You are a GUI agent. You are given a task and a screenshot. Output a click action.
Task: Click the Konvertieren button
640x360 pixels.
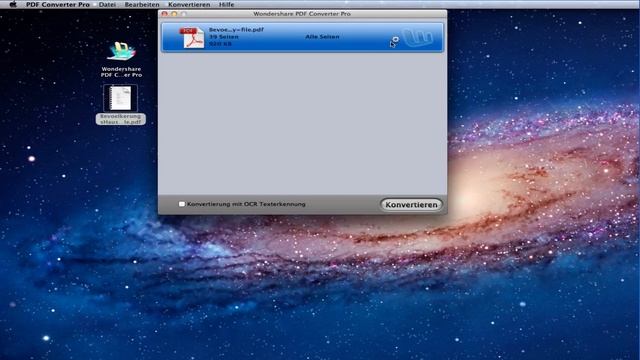[x=411, y=204]
